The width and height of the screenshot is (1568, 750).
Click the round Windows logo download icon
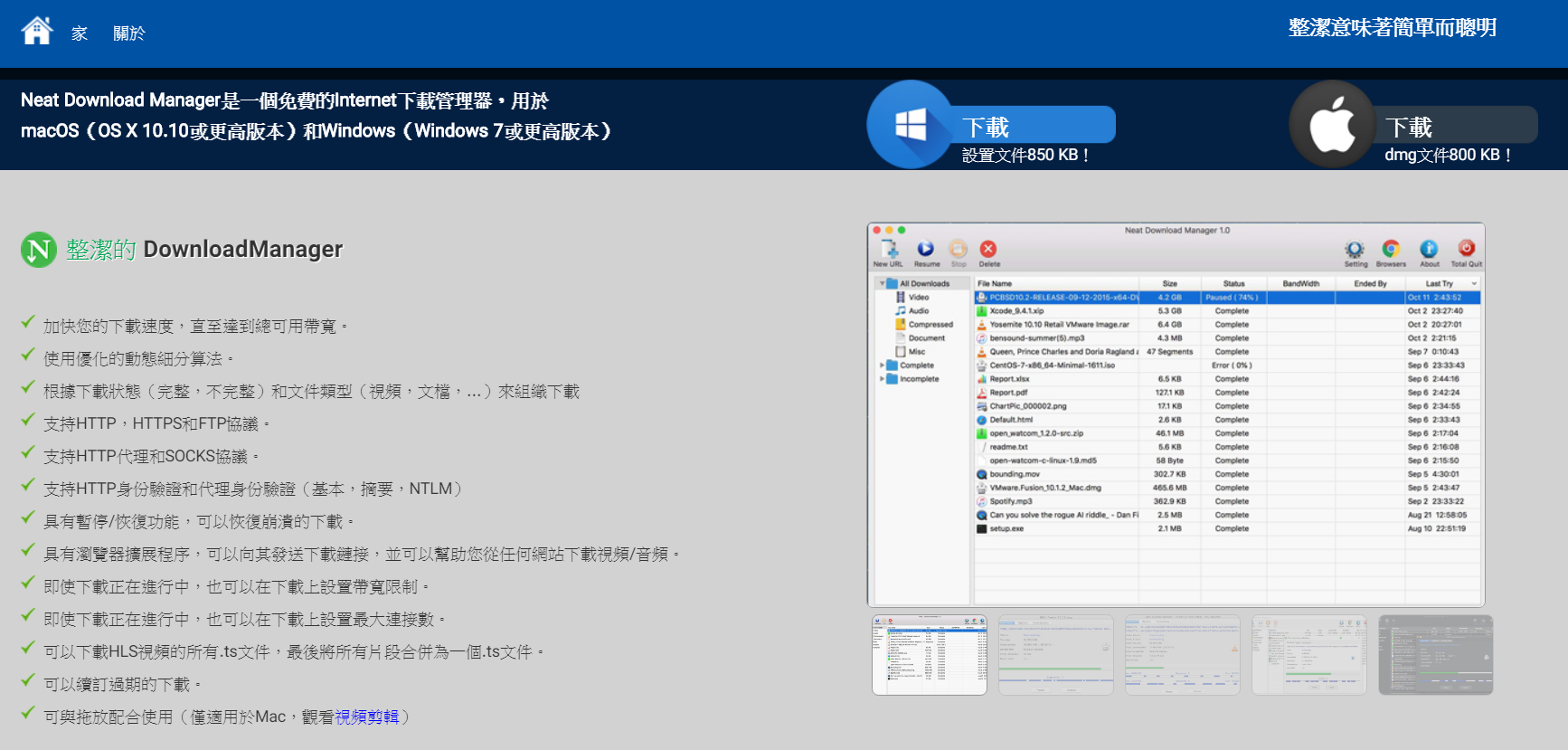pyautogui.click(x=910, y=124)
